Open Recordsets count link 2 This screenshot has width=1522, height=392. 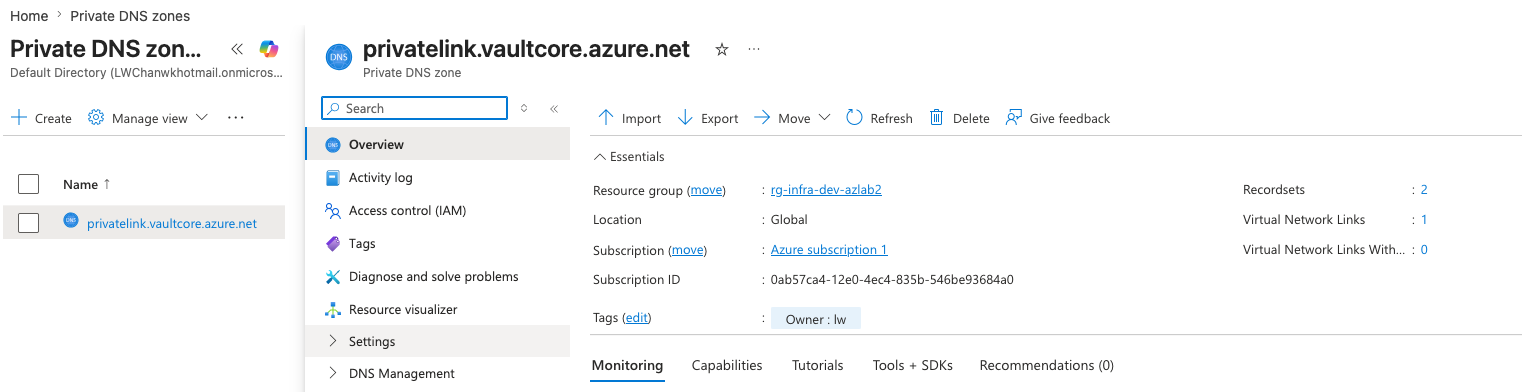coord(1423,190)
